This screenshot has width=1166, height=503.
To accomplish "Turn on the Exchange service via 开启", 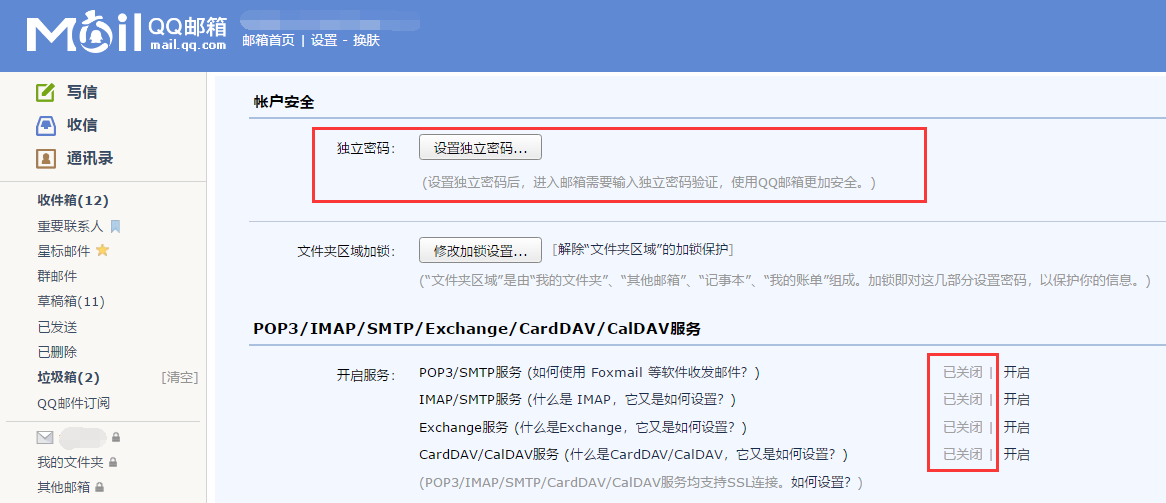I will pos(1017,427).
